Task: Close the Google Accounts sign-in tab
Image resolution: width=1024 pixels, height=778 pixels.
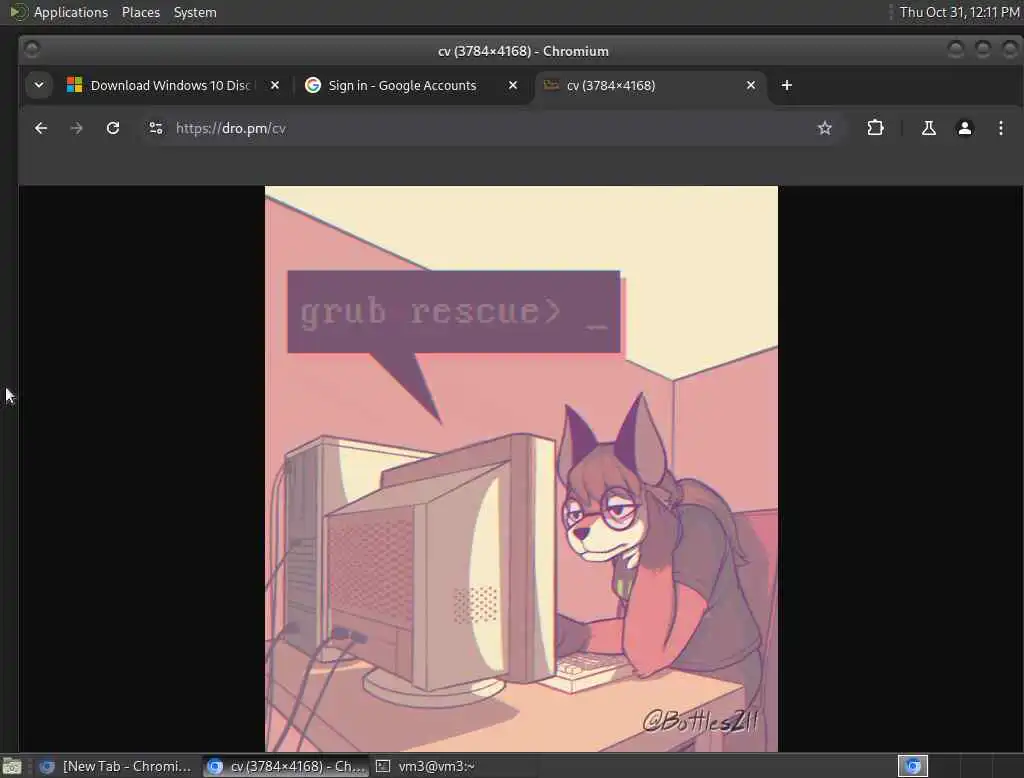Action: coord(513,86)
